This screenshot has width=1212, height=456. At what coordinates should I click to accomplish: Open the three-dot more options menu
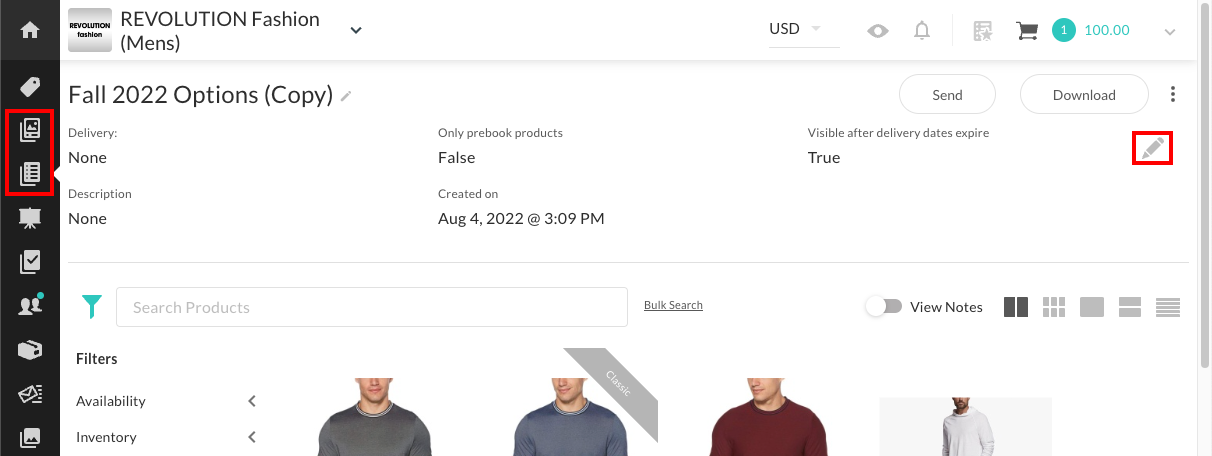click(1173, 95)
